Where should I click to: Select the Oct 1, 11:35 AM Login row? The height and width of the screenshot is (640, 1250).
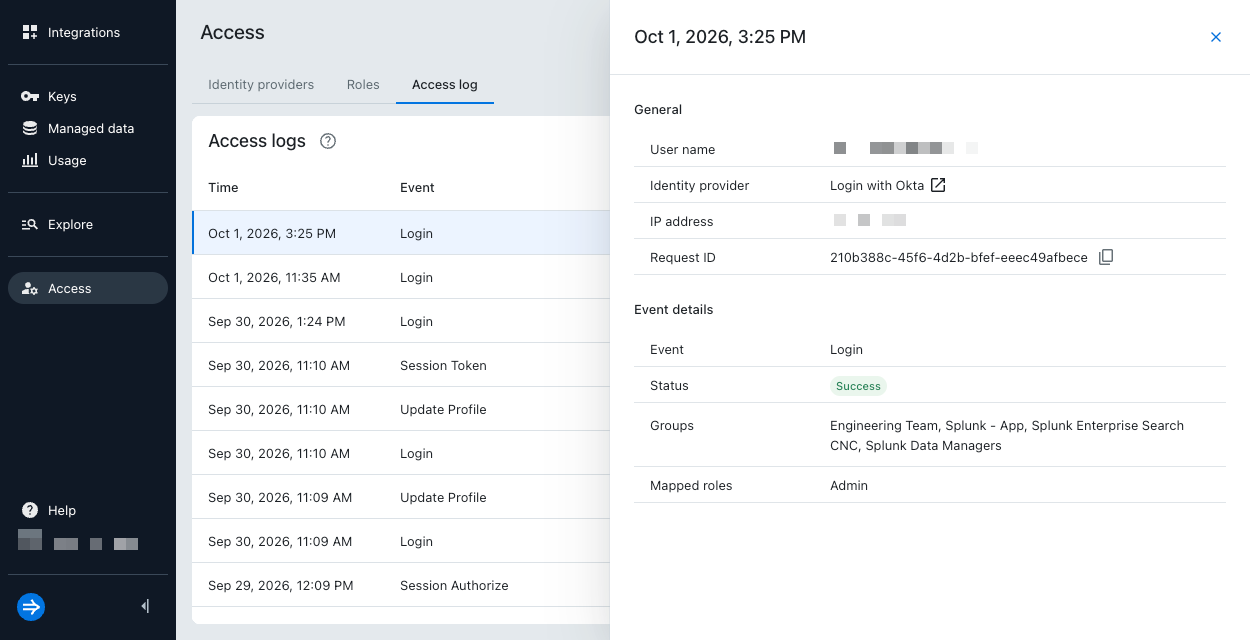pyautogui.click(x=401, y=277)
